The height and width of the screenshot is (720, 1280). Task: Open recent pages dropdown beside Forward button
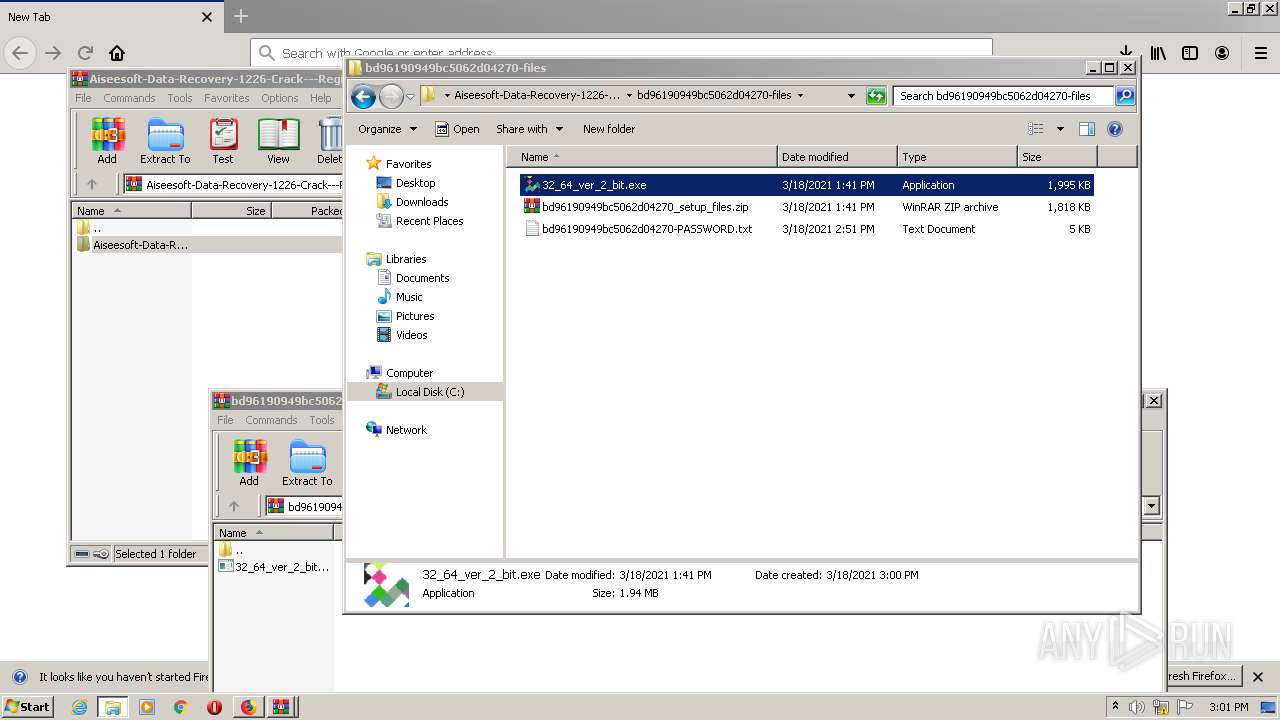[x=410, y=97]
